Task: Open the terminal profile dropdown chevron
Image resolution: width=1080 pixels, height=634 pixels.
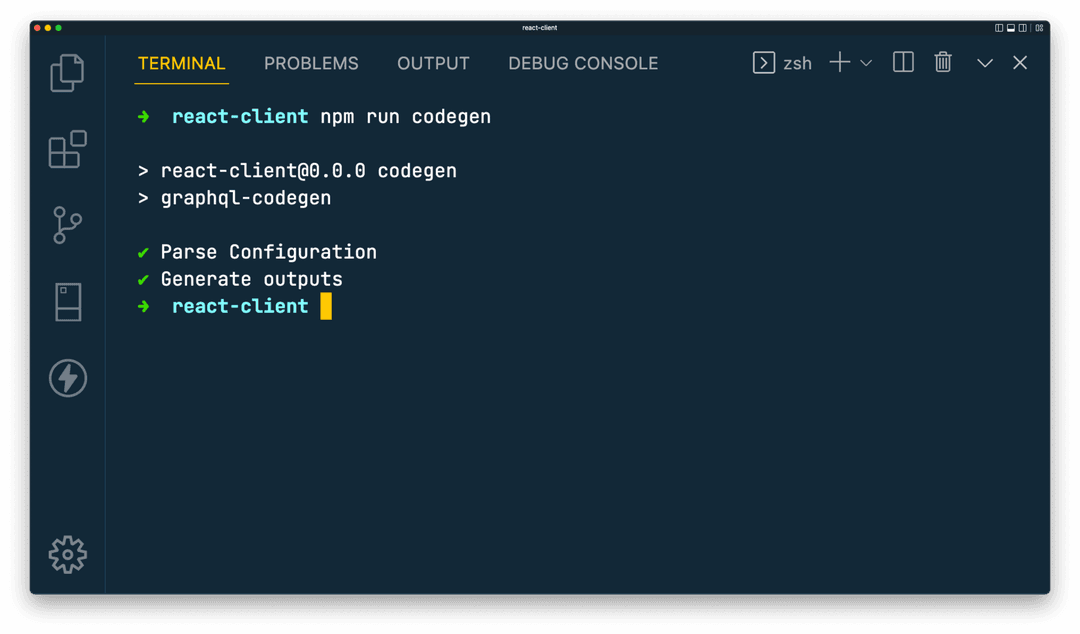Action: [866, 62]
